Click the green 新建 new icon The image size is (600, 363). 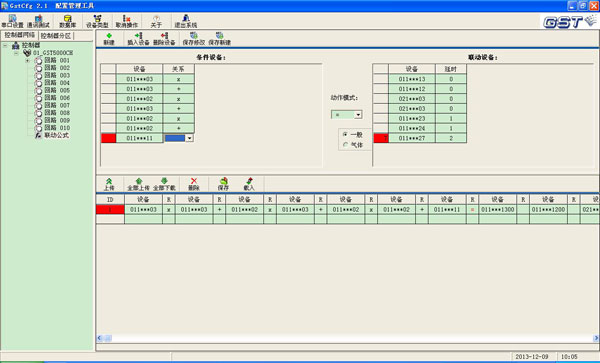109,39
